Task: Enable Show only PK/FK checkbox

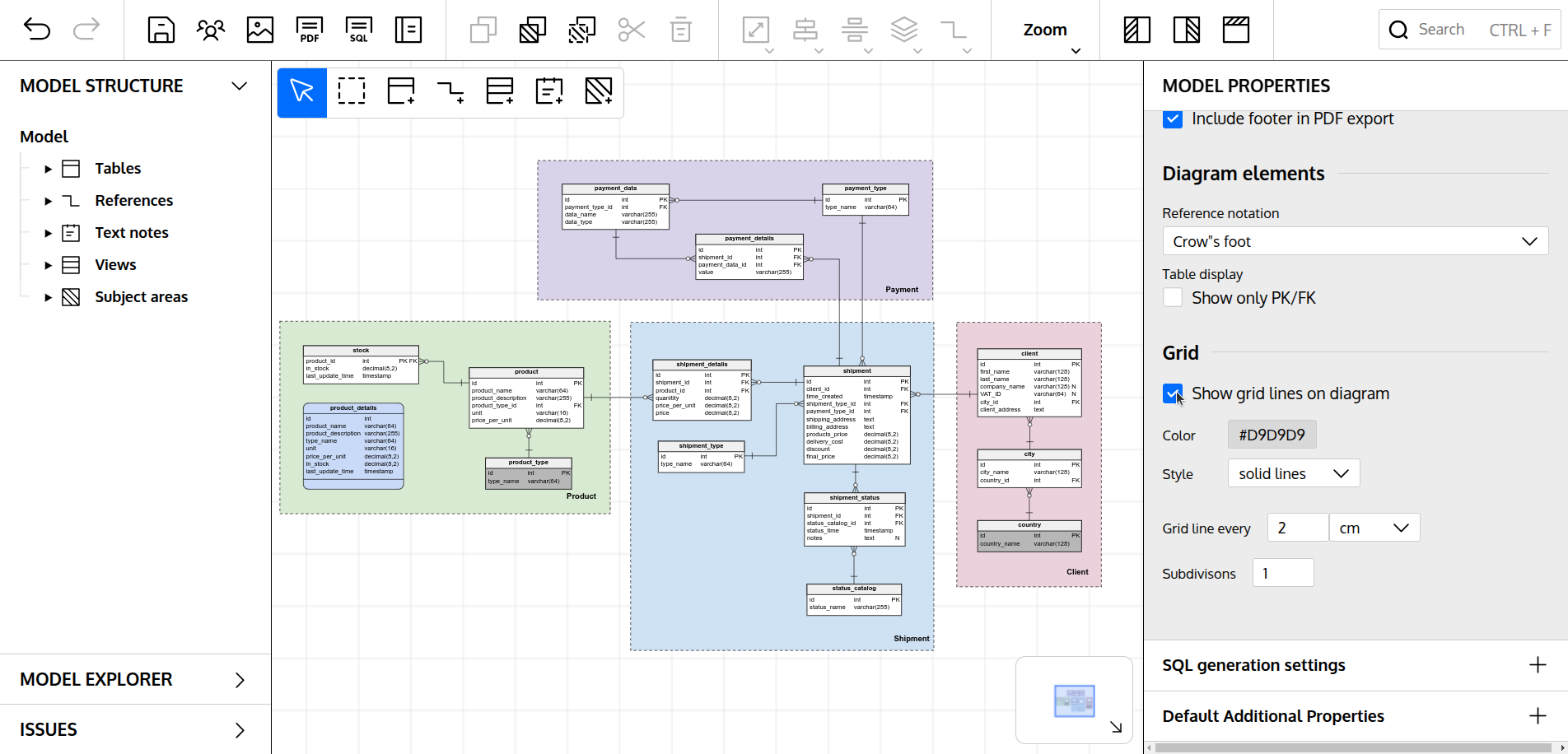Action: click(x=1173, y=298)
